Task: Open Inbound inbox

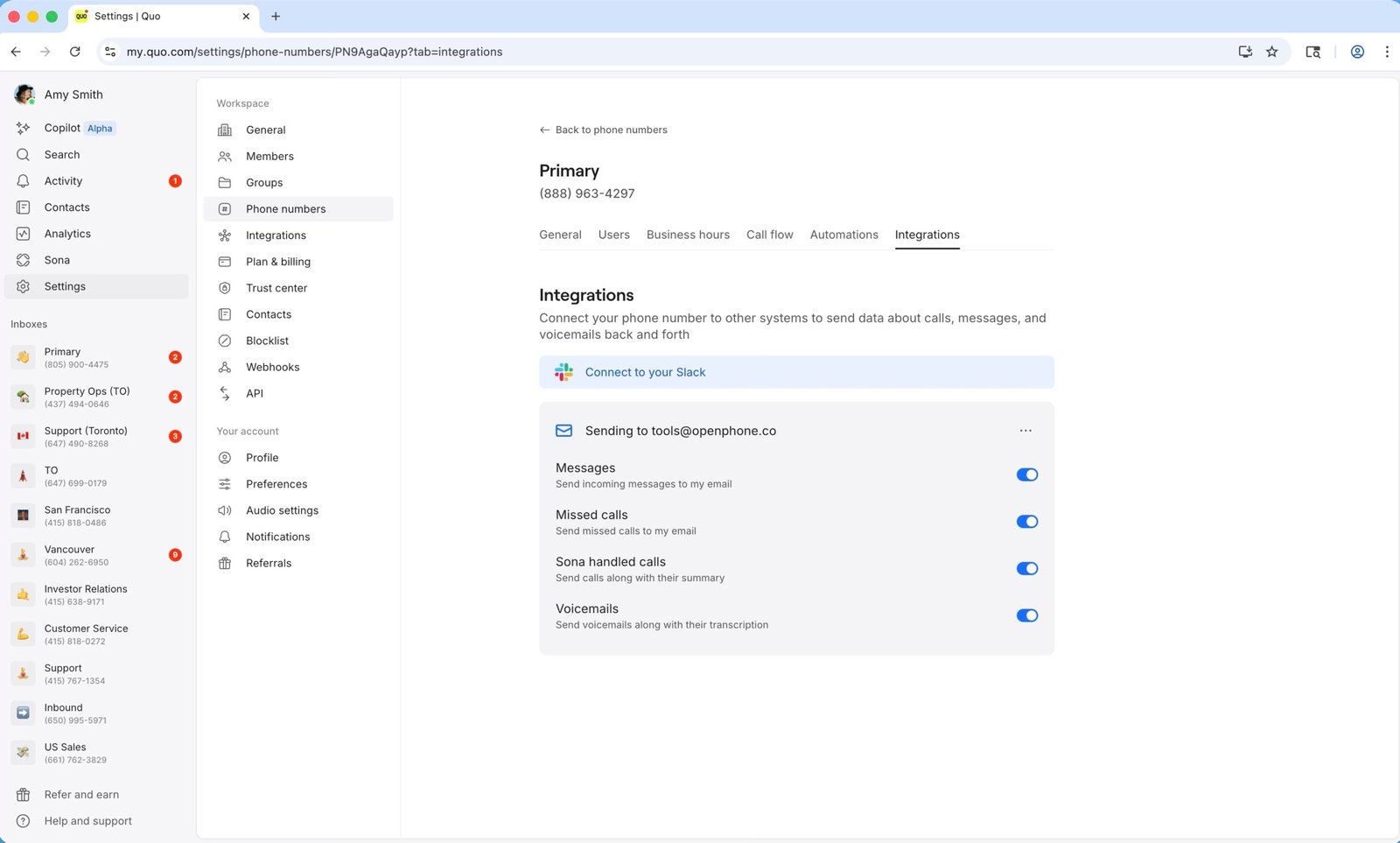Action: (x=96, y=713)
